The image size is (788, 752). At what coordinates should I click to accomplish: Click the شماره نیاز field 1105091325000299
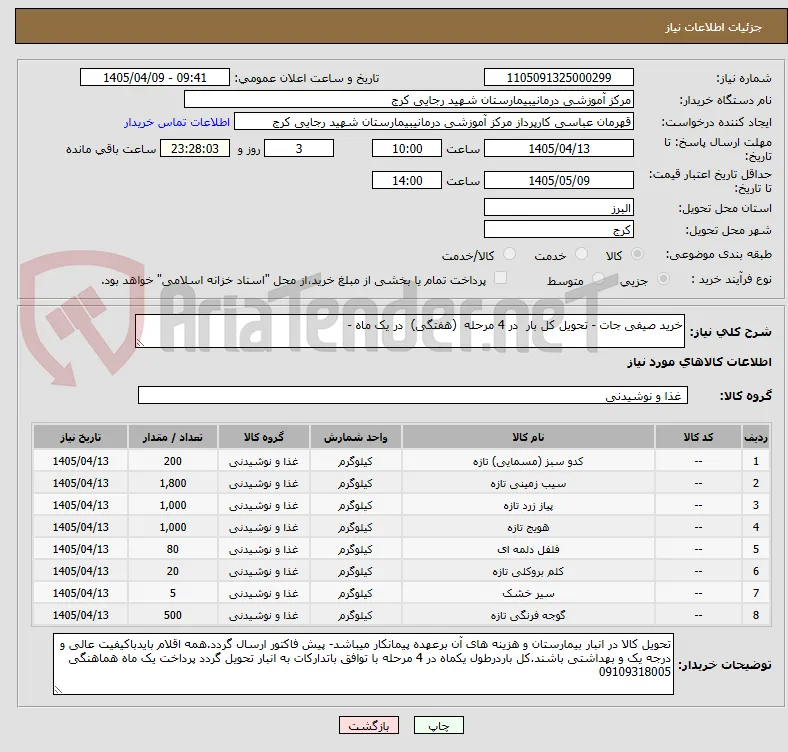tap(558, 77)
